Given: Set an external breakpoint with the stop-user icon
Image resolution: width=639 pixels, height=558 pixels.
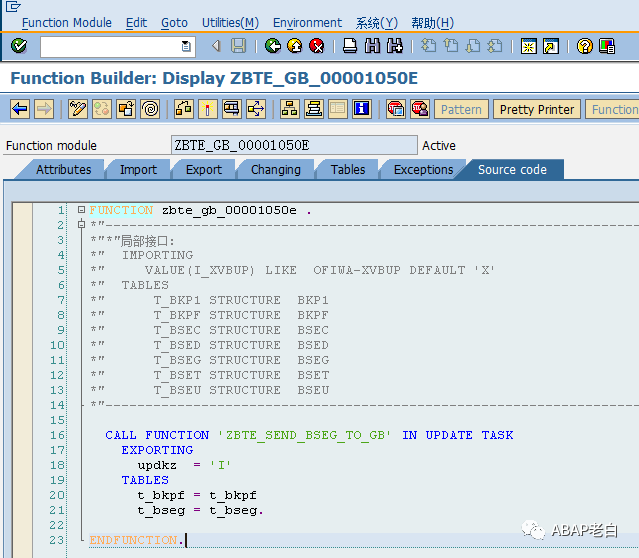Looking at the screenshot, I should click(420, 109).
